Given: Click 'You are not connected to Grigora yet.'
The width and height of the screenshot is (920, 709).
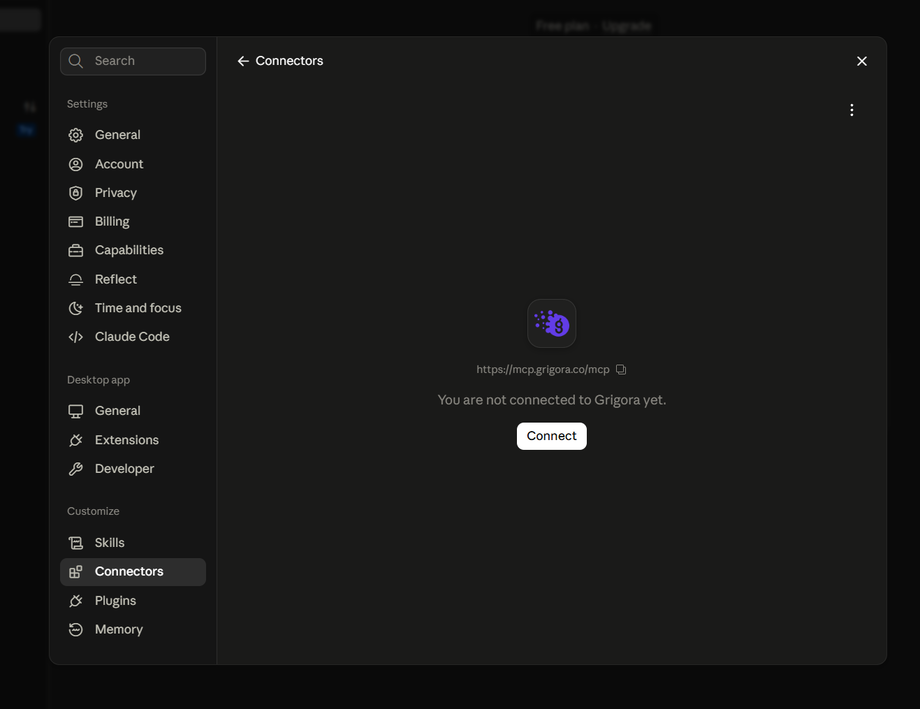Looking at the screenshot, I should 552,400.
